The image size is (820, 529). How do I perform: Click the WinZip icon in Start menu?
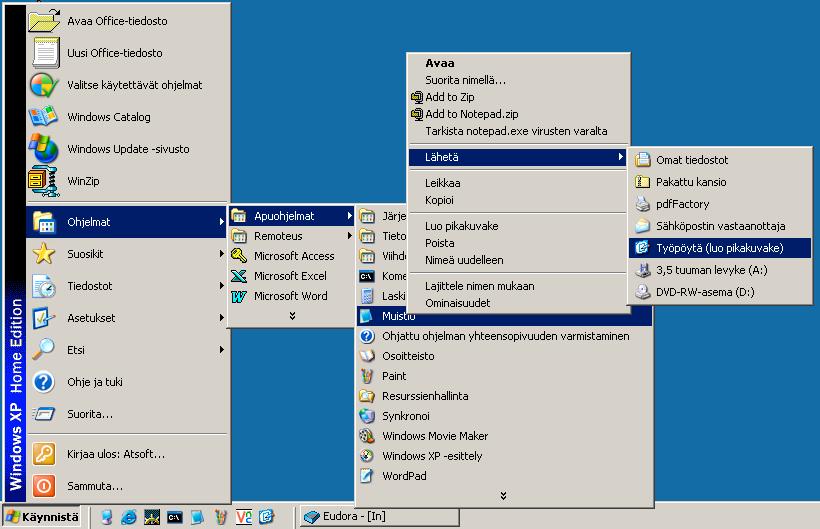pyautogui.click(x=43, y=181)
